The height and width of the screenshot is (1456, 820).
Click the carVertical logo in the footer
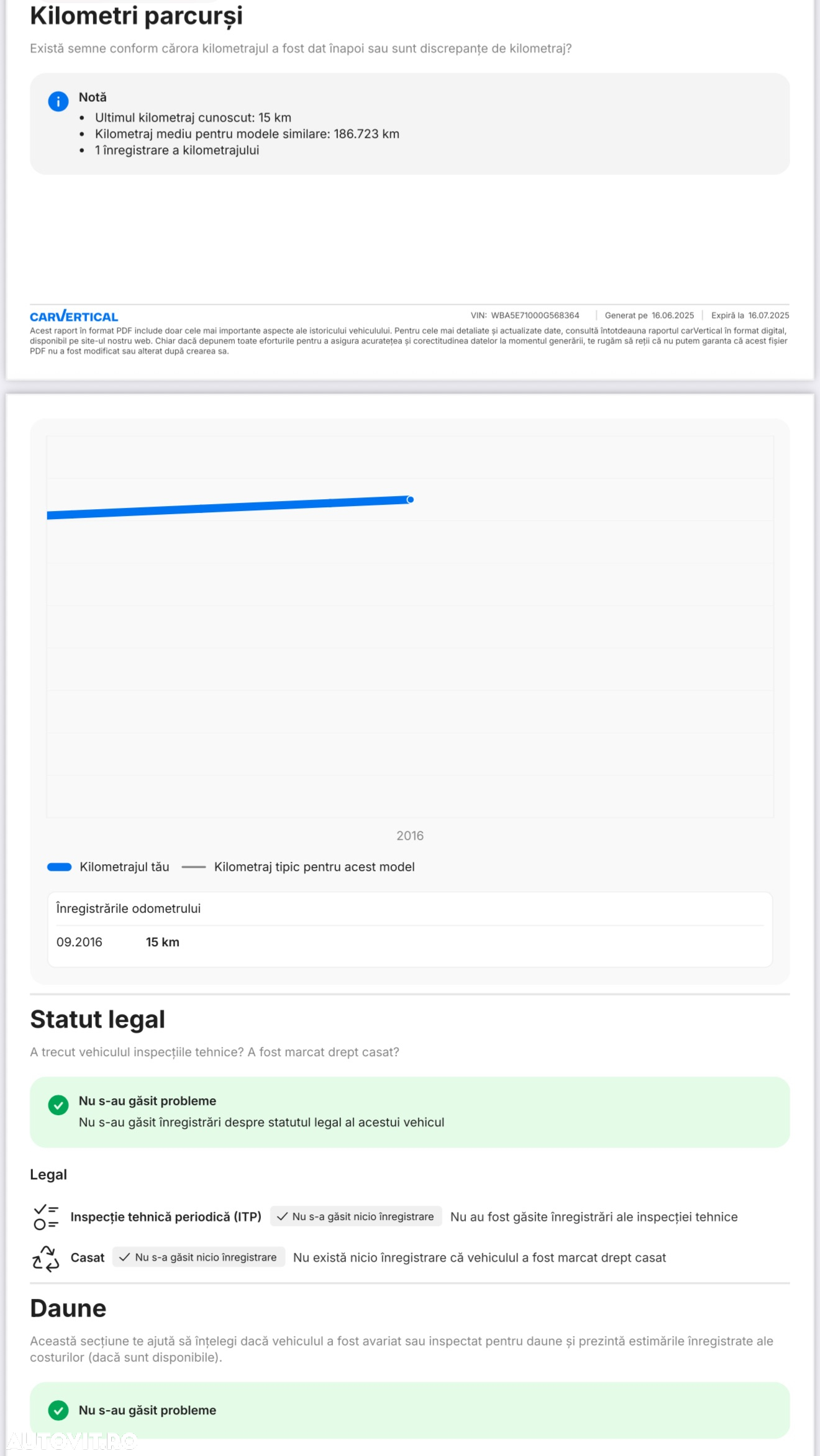point(74,316)
